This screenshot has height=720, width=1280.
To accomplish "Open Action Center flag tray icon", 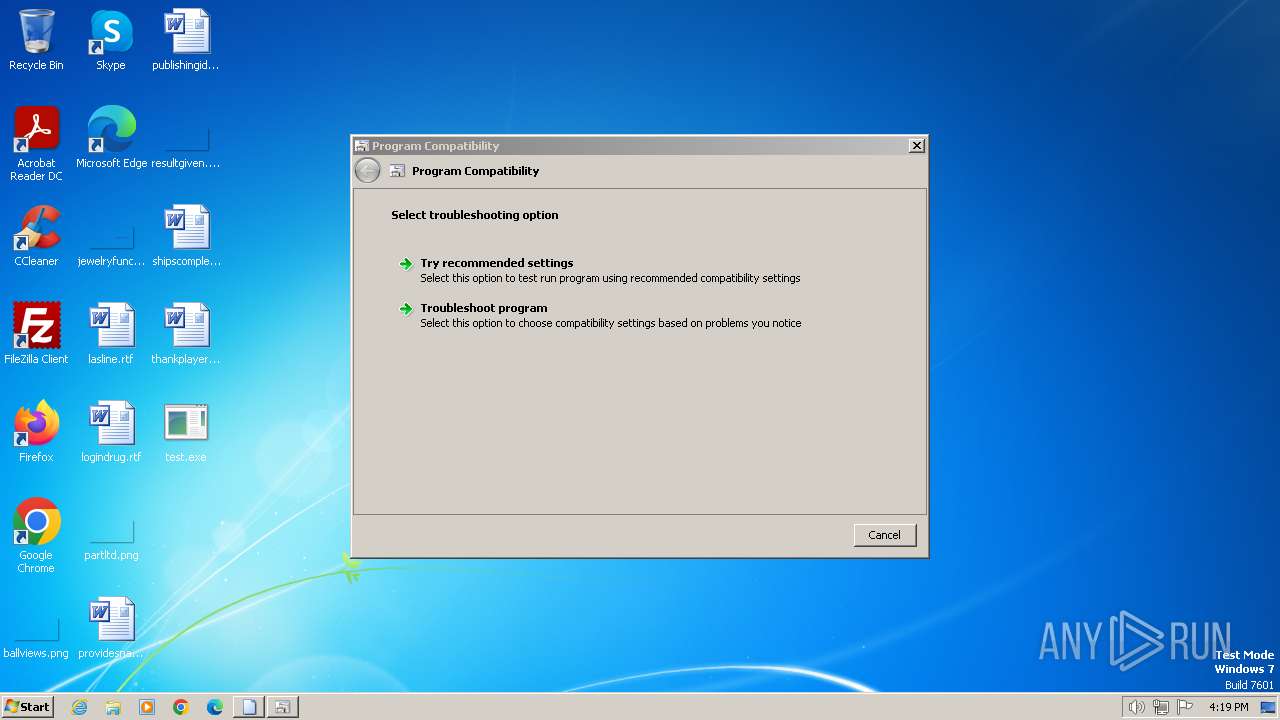I will 1186,707.
